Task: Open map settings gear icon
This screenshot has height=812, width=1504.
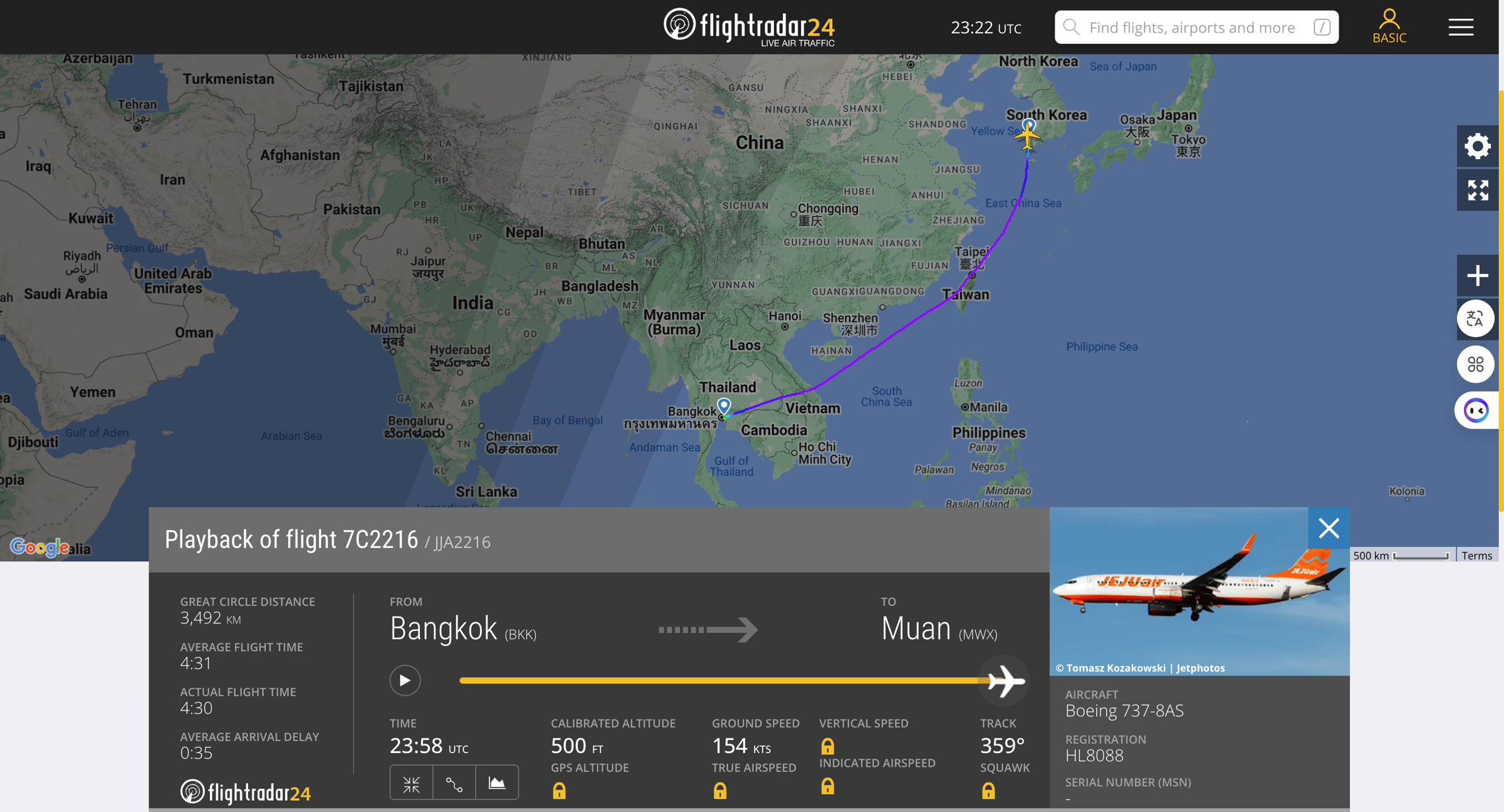Action: [x=1477, y=146]
